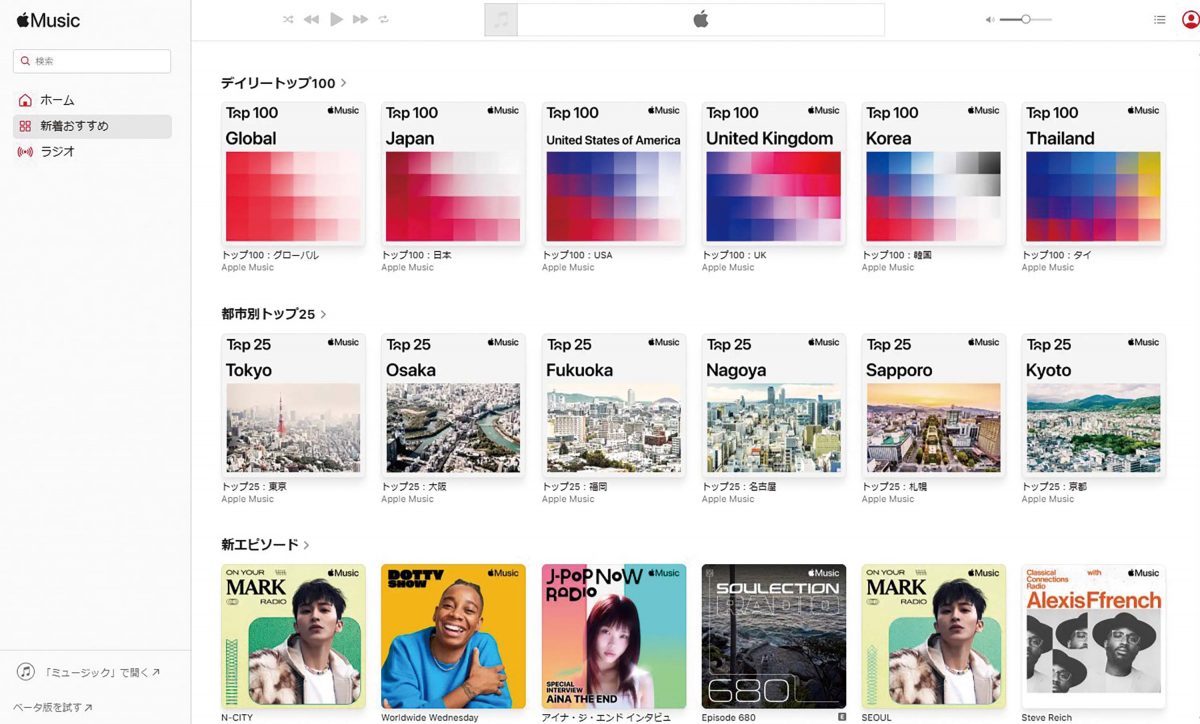Click トップ25：大阪 title text
This screenshot has height=724, width=1200.
(x=414, y=486)
